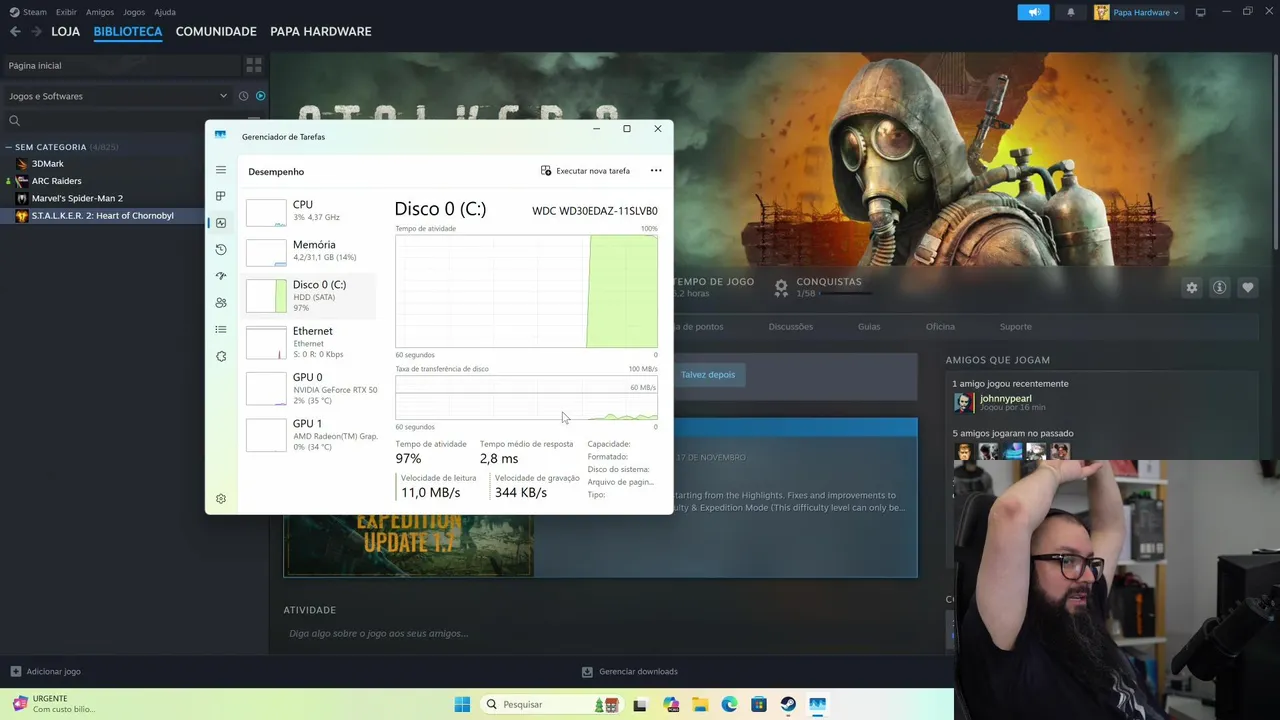
Task: Open Startup apps icon in Task Manager
Action: click(221, 276)
